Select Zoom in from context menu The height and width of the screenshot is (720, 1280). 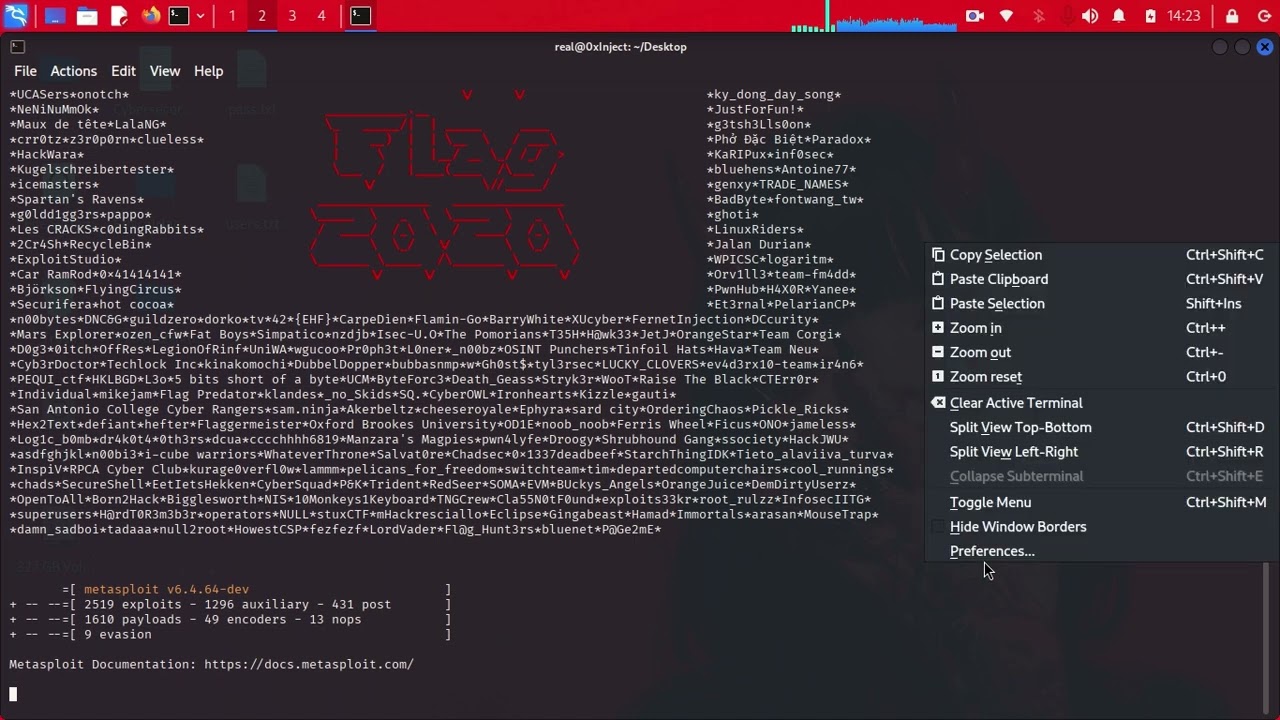(x=1099, y=328)
